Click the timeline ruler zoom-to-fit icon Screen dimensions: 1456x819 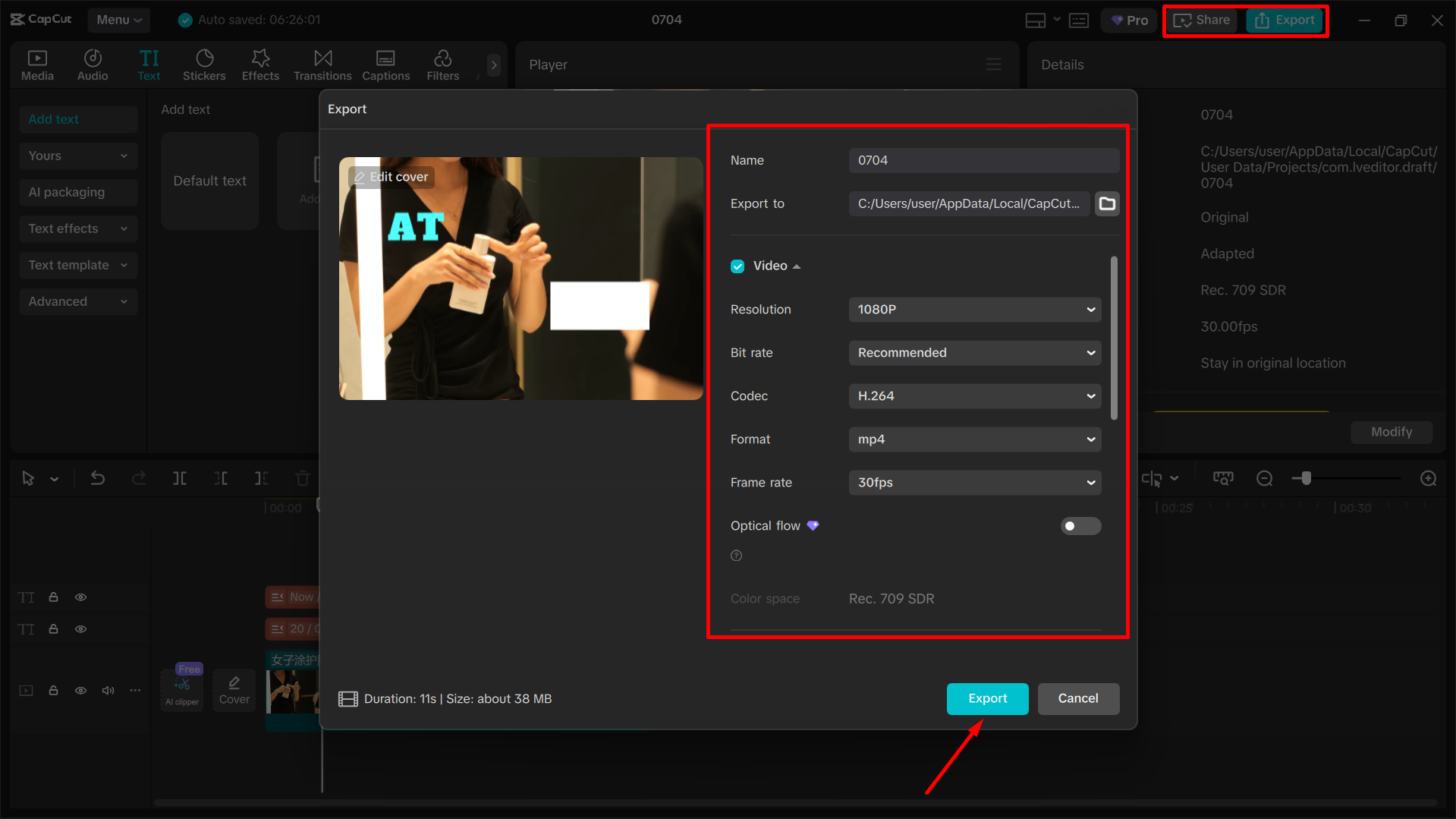(x=1223, y=478)
